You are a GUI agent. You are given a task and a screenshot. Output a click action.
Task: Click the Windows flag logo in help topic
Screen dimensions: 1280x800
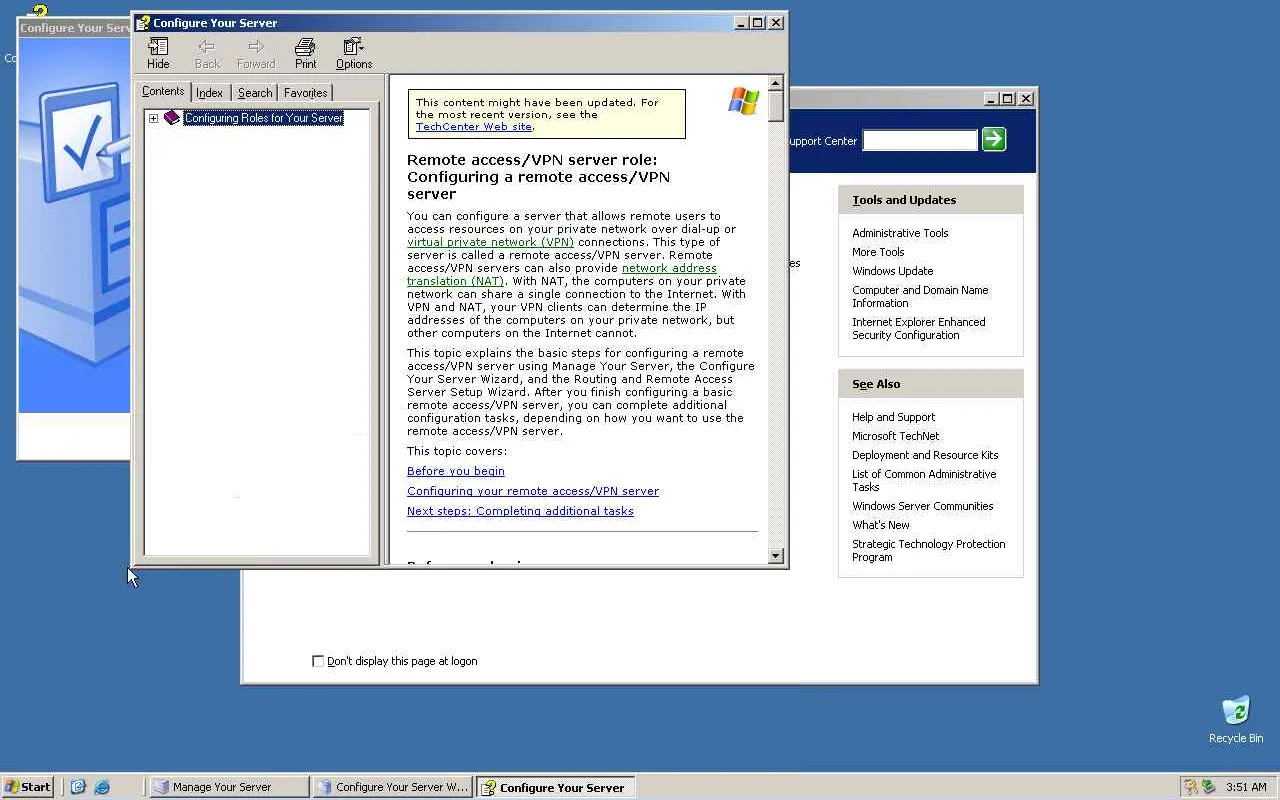click(x=743, y=101)
